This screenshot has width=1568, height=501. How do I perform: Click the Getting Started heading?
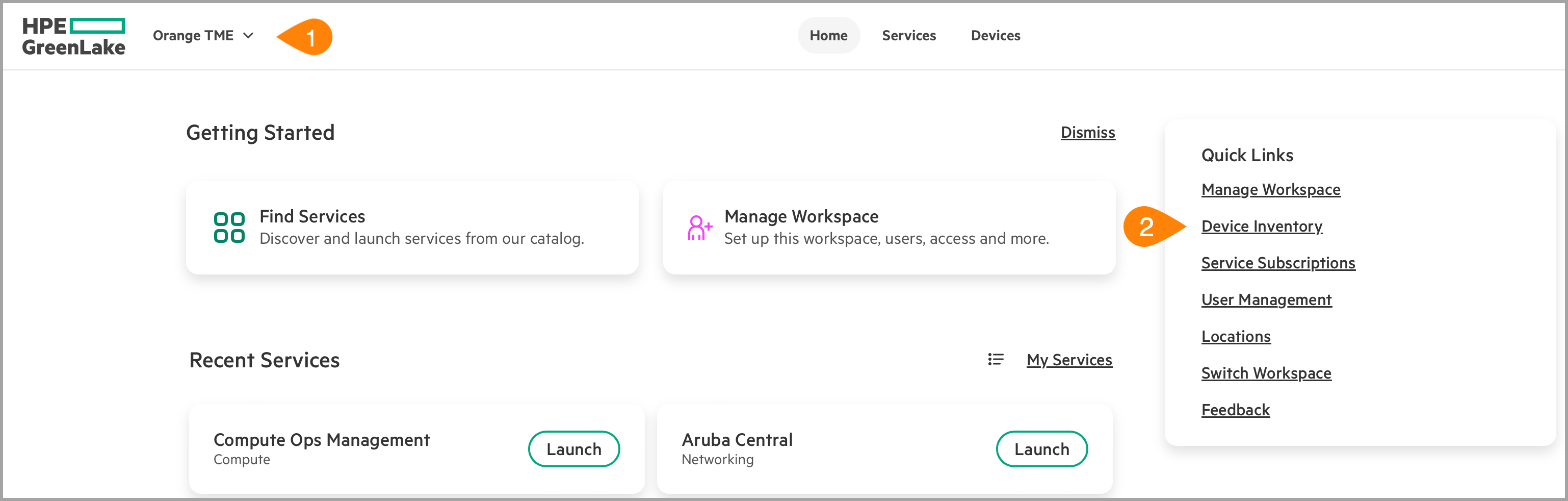click(x=260, y=132)
